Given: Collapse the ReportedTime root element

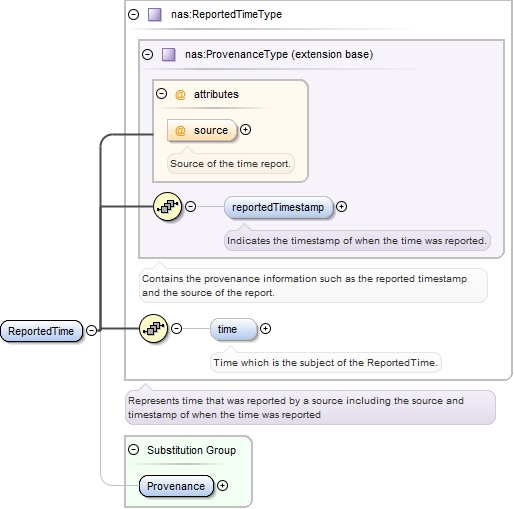Looking at the screenshot, I should (x=91, y=330).
